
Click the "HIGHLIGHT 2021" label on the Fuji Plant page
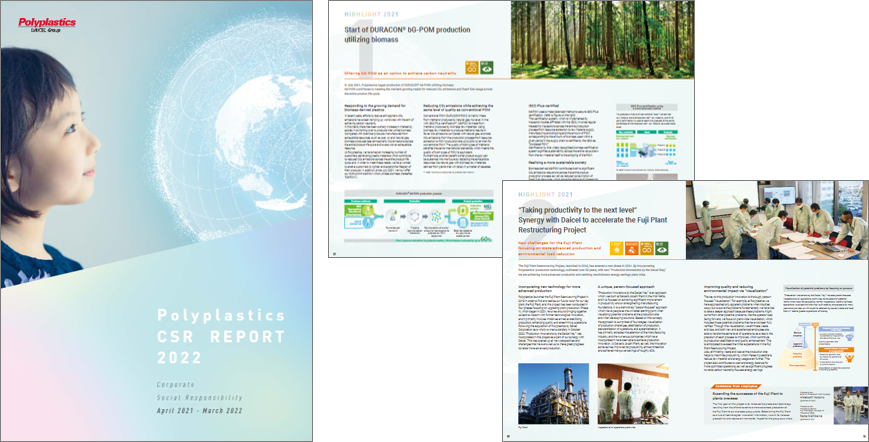click(x=545, y=194)
